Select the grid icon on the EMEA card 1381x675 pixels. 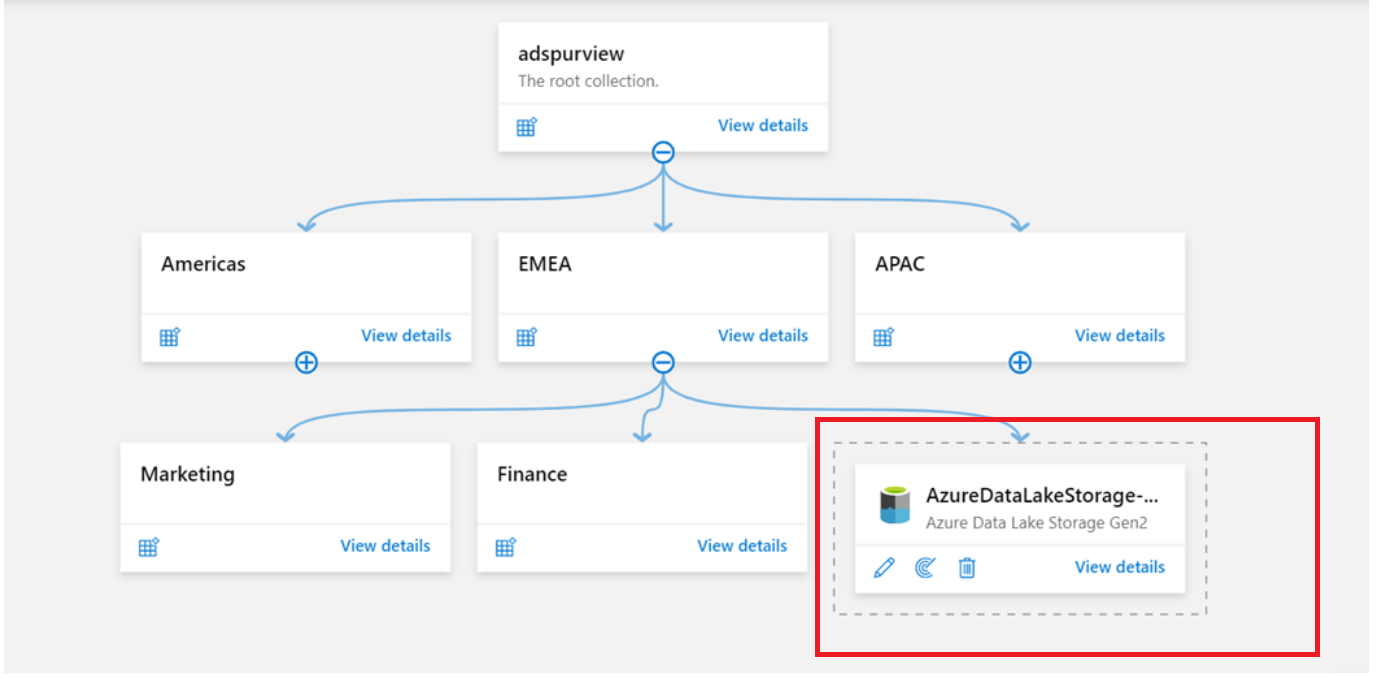(526, 337)
